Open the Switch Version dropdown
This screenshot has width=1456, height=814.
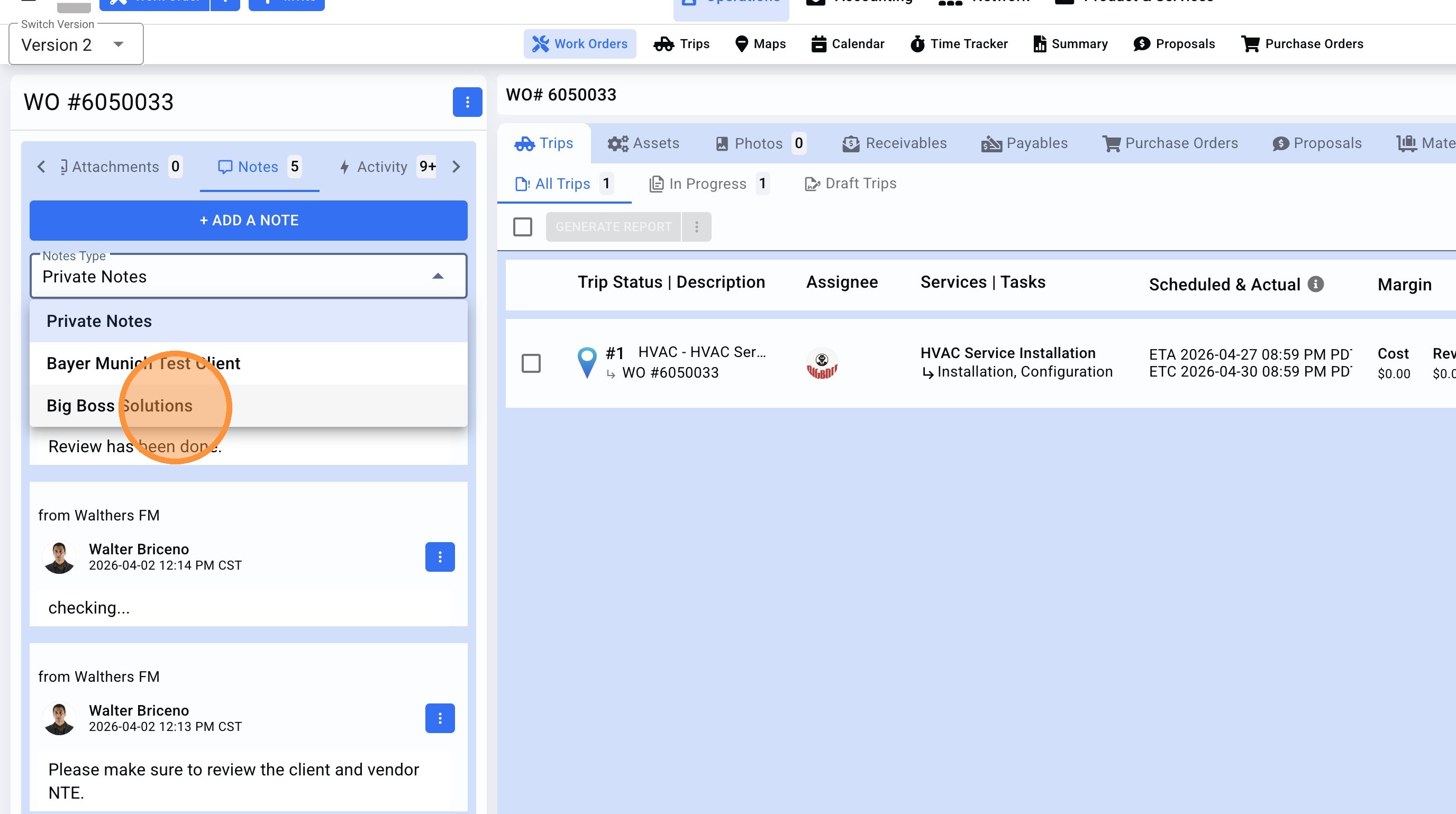click(76, 44)
